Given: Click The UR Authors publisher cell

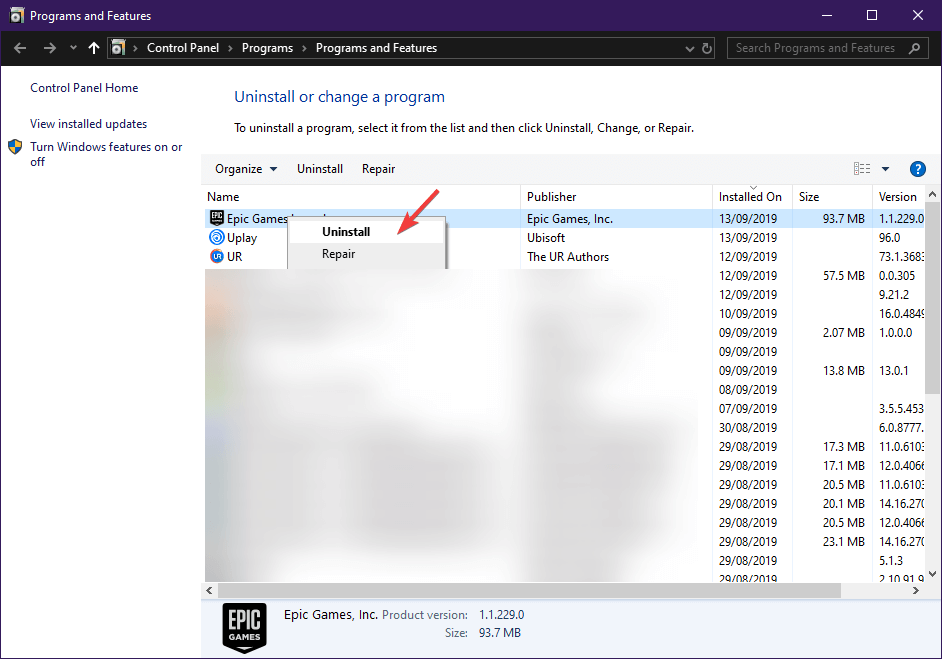Looking at the screenshot, I should (x=568, y=257).
